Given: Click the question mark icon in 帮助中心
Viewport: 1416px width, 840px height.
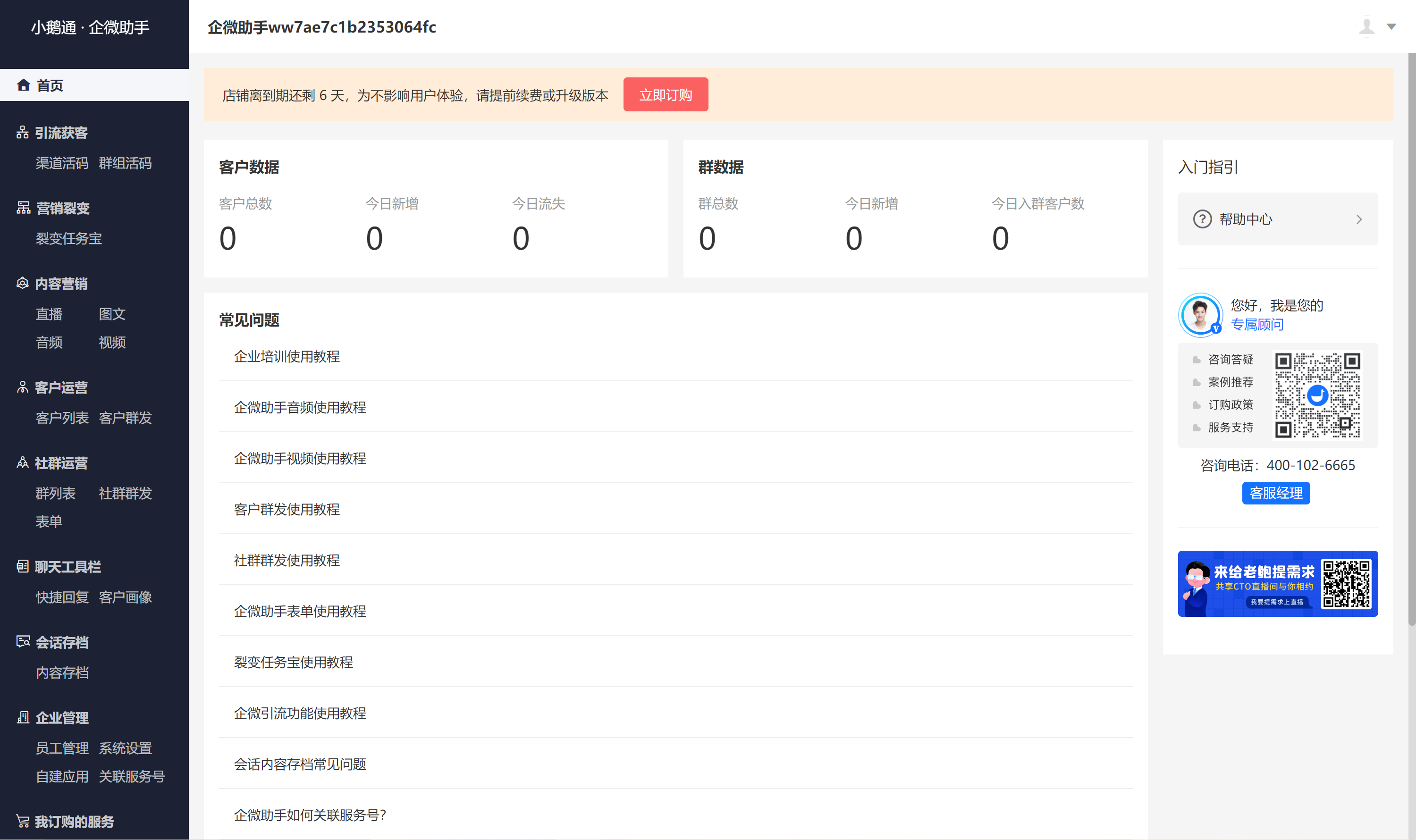Looking at the screenshot, I should click(x=1203, y=219).
